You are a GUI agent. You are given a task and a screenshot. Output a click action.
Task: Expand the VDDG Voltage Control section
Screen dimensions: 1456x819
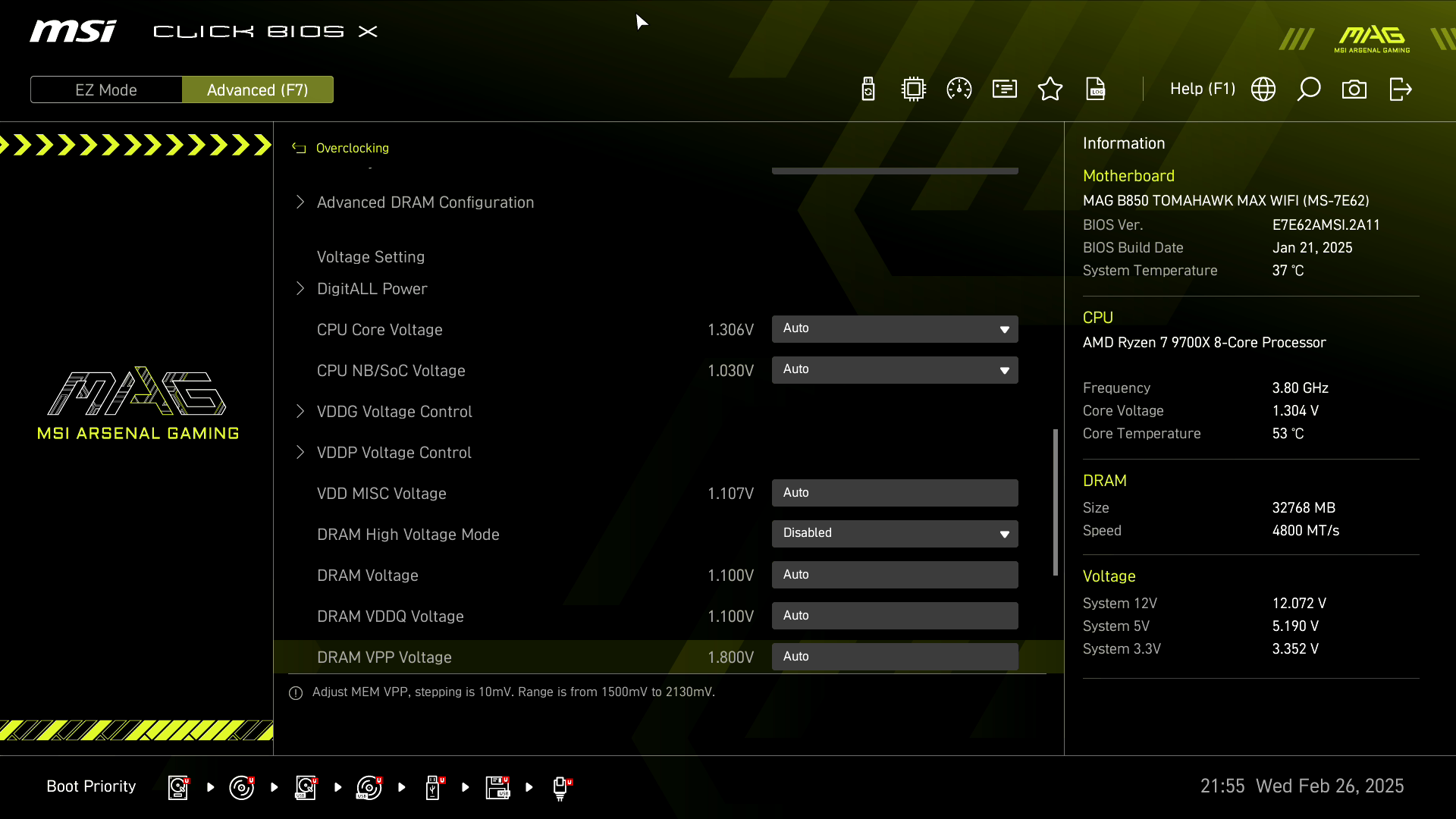click(x=394, y=412)
